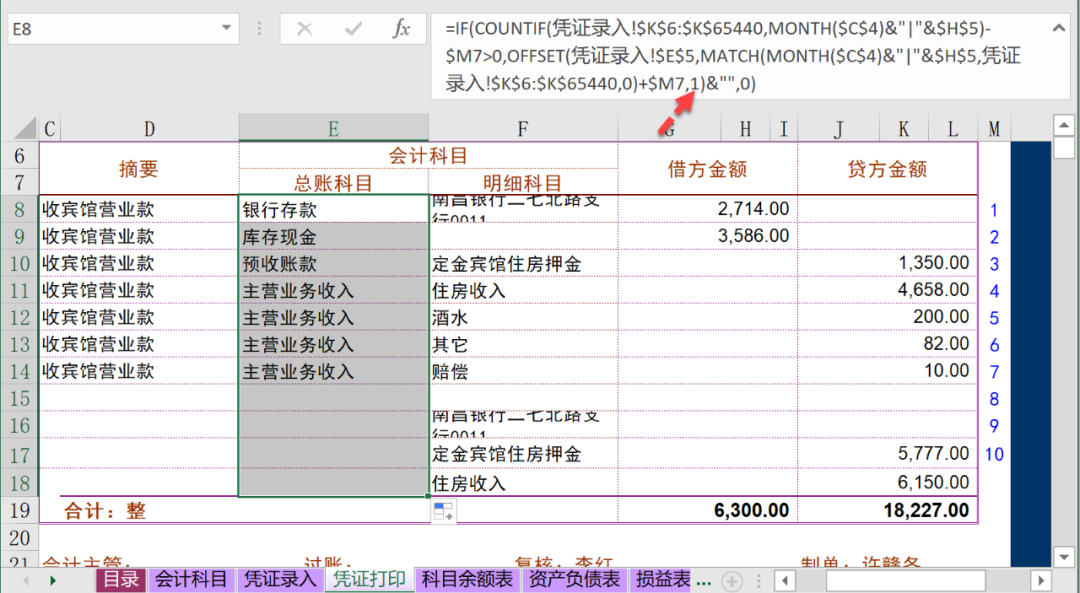Select row 19 header
Image resolution: width=1080 pixels, height=593 pixels.
pyautogui.click(x=19, y=510)
